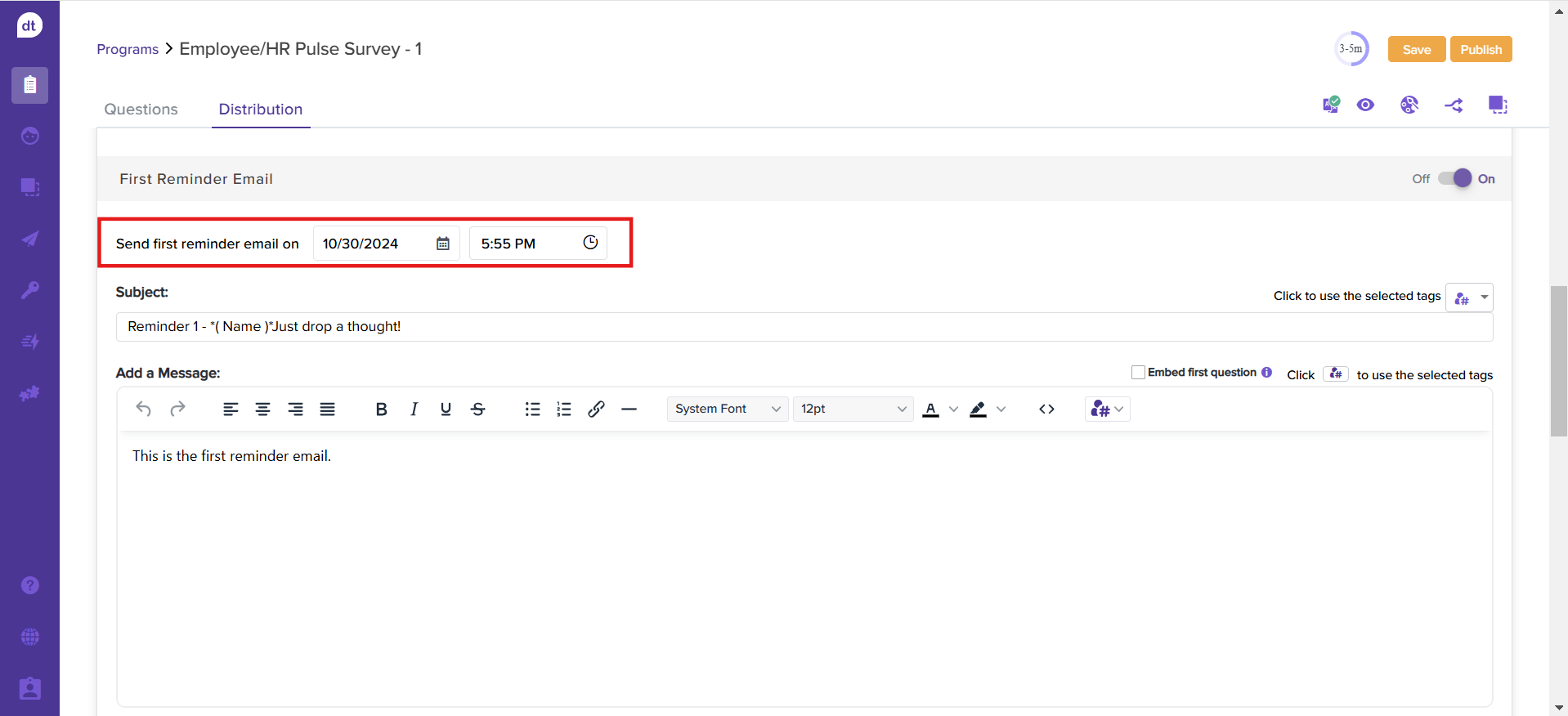The height and width of the screenshot is (716, 1568).
Task: Click the share icon in top toolbar
Action: click(1454, 105)
